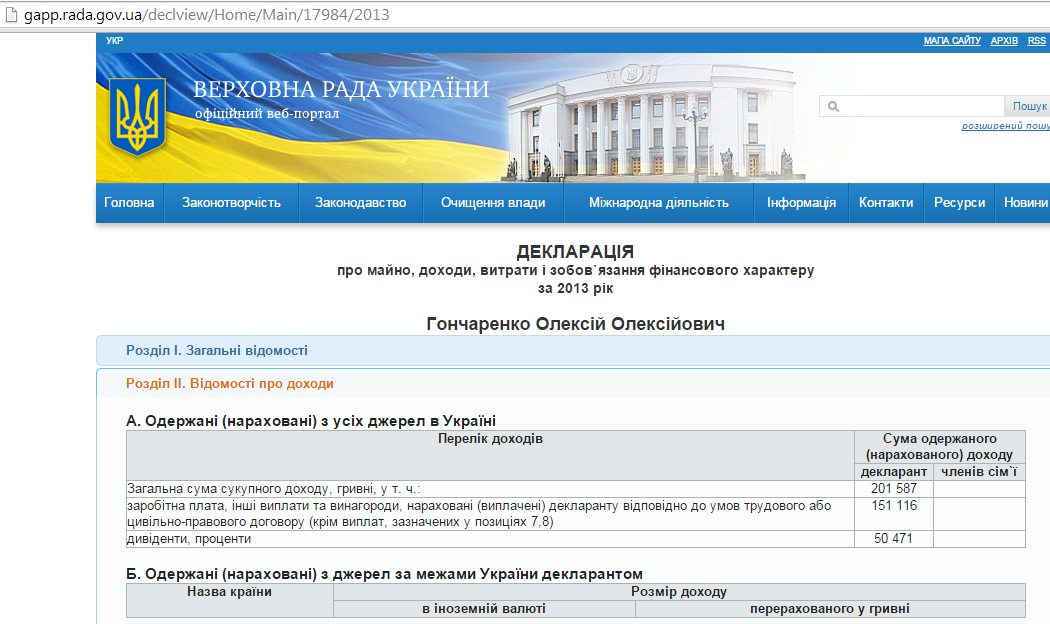This screenshot has height=624, width=1050.
Task: Click the magnifier icon in the search box
Action: pyautogui.click(x=833, y=106)
